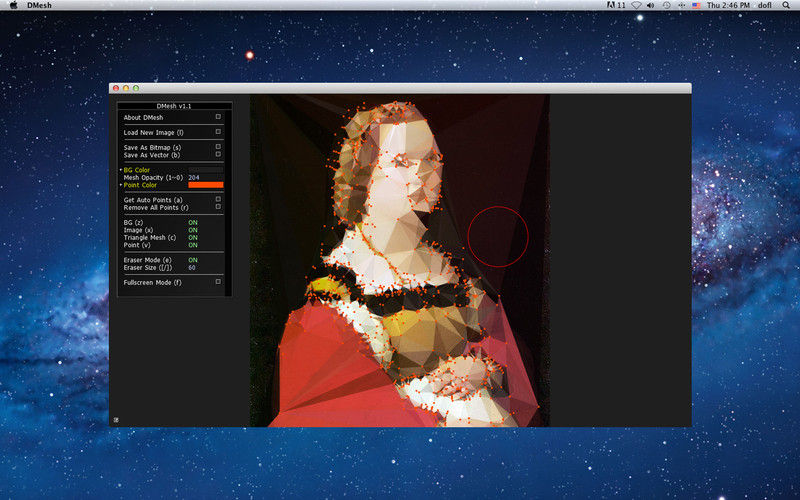Click the Time Machine clock icon
The height and width of the screenshot is (500, 800).
coord(666,5)
